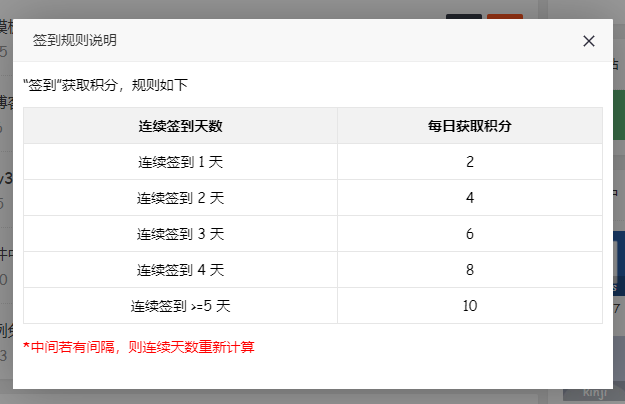Click the points value 4 cell
Image resolution: width=625 pixels, height=404 pixels.
(x=469, y=198)
